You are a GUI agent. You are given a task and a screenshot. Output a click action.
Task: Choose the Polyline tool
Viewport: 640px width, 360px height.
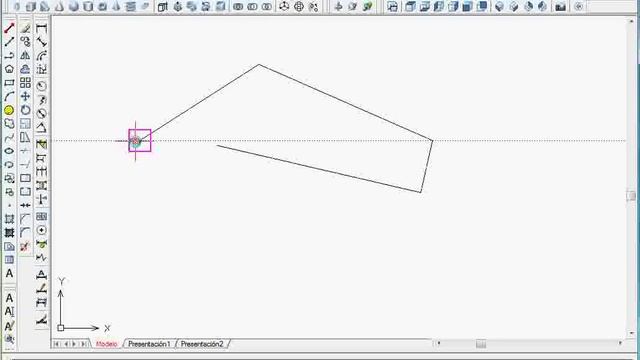9,56
